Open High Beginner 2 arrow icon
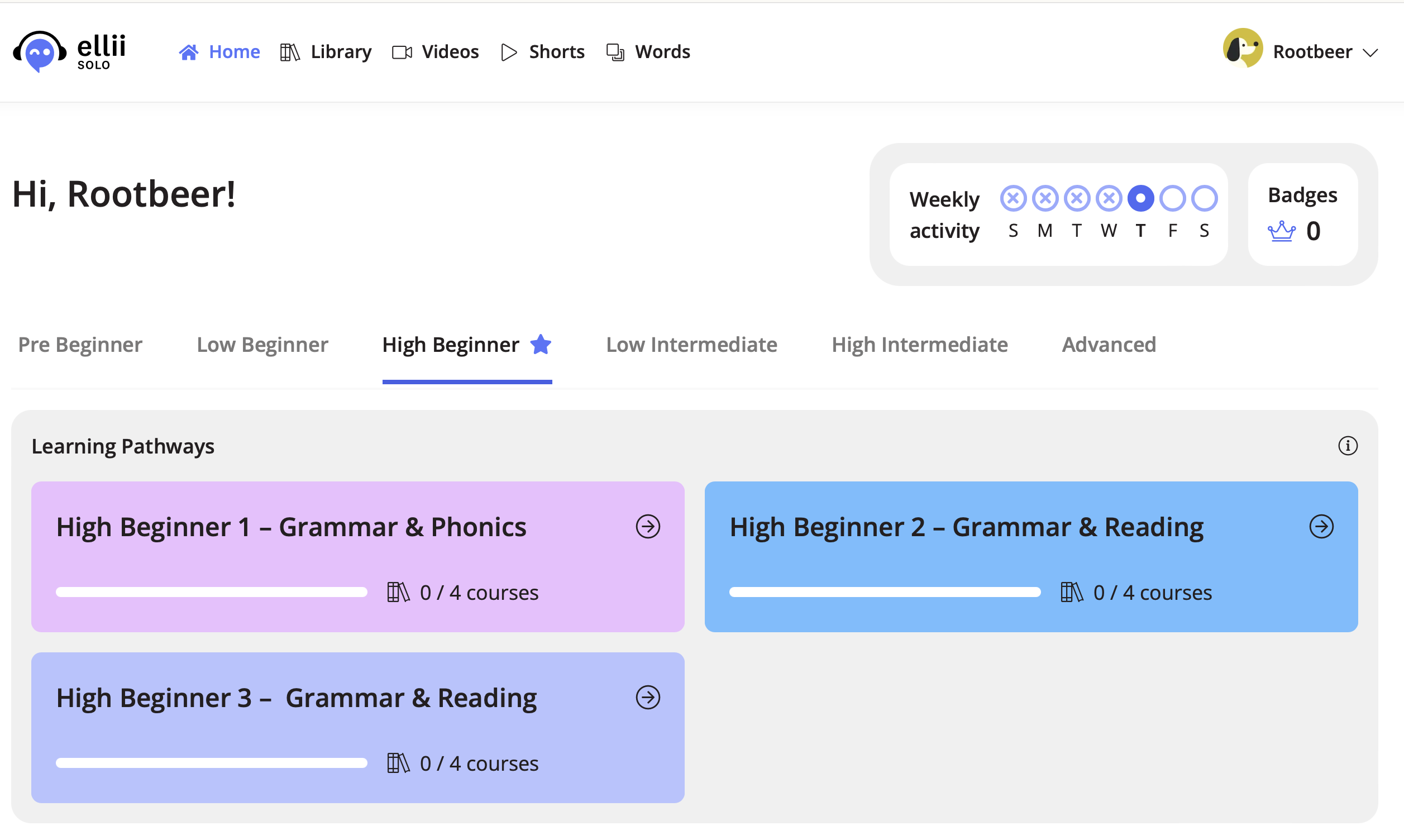1404x840 pixels. click(x=1321, y=527)
